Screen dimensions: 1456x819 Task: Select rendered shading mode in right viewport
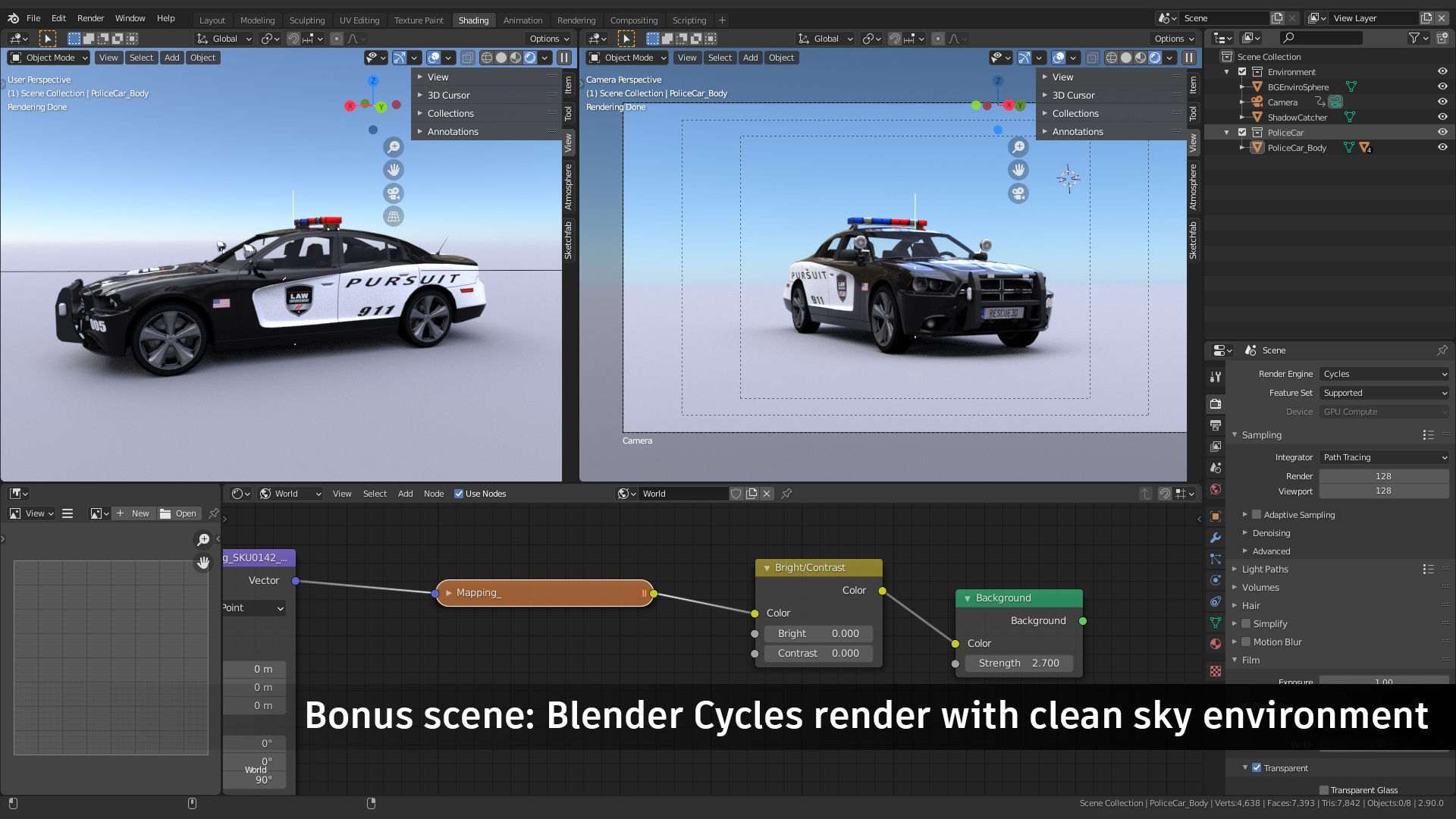pos(1155,58)
